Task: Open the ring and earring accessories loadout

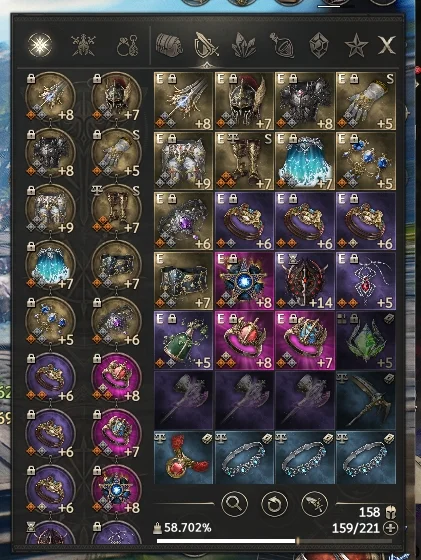Action: pos(128,45)
